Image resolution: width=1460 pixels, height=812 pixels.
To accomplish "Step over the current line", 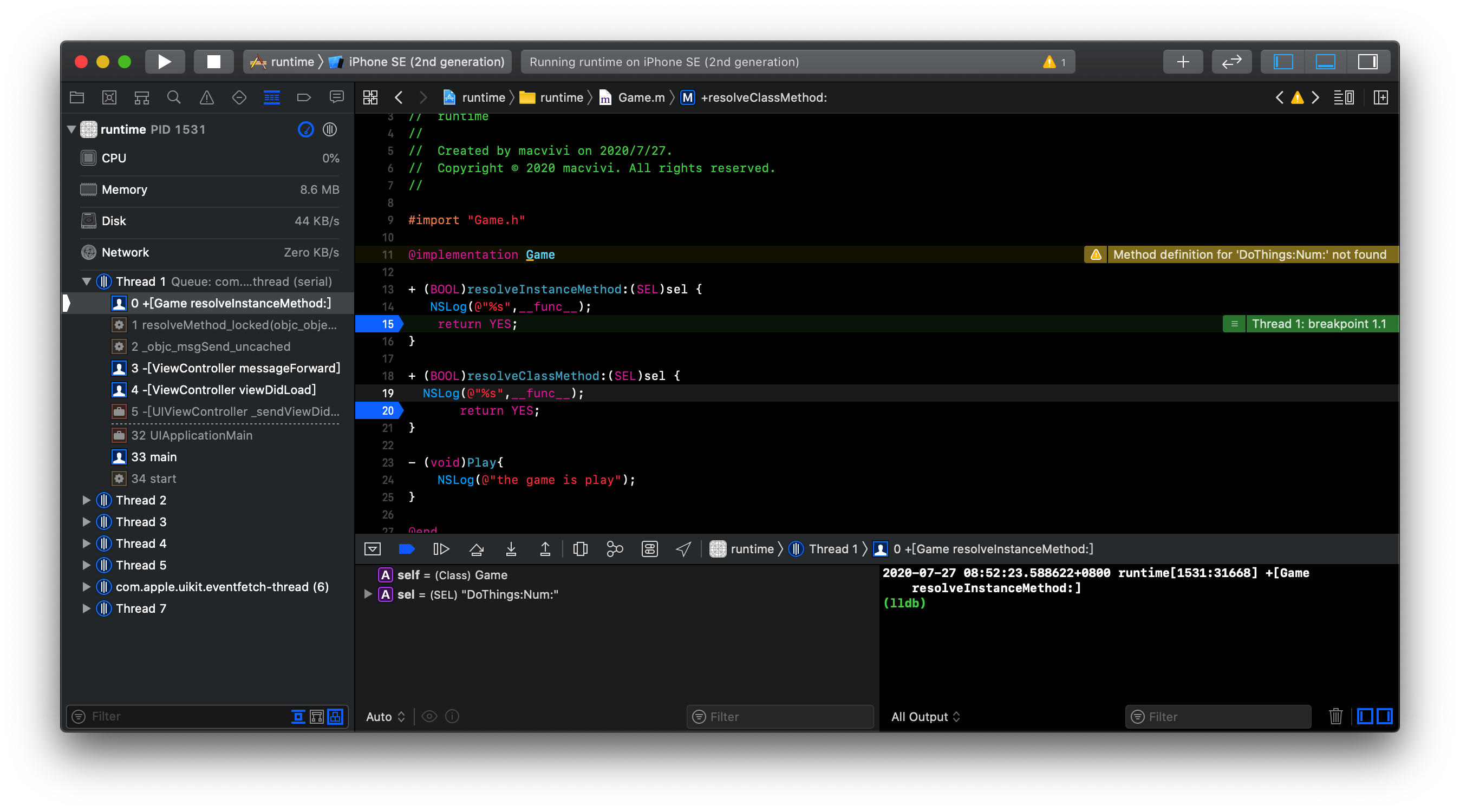I will coord(476,548).
